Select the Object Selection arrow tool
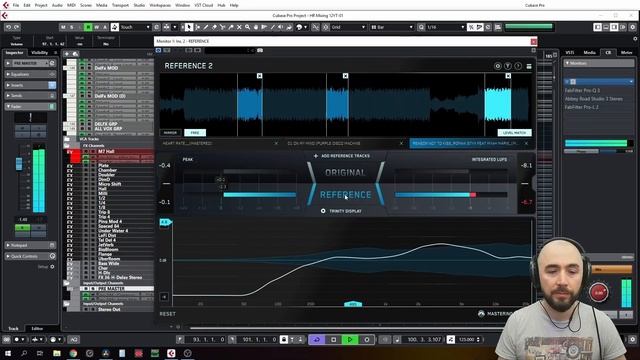Viewport: 640px width, 360px height. [189, 27]
